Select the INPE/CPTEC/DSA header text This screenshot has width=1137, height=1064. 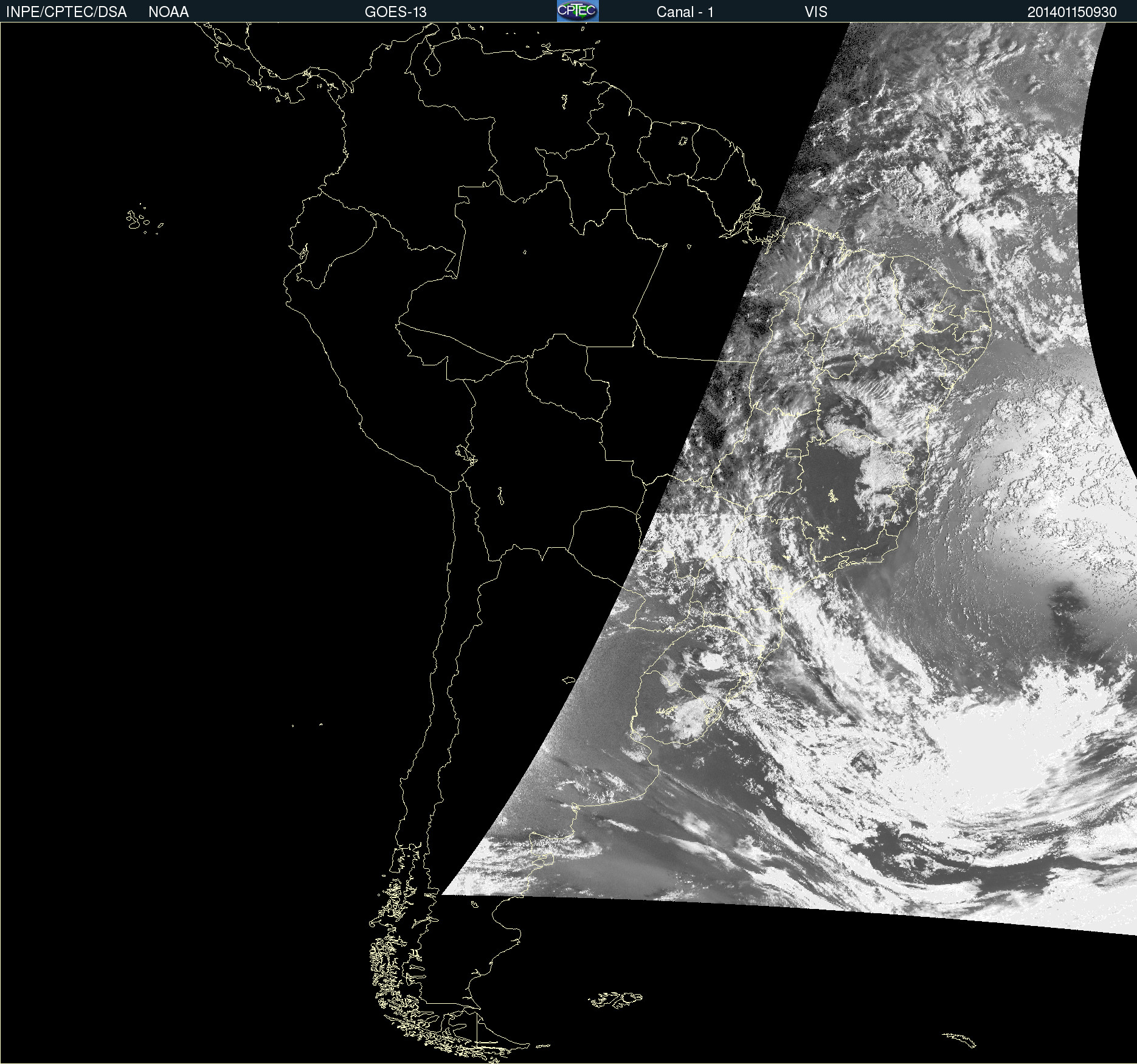click(66, 12)
